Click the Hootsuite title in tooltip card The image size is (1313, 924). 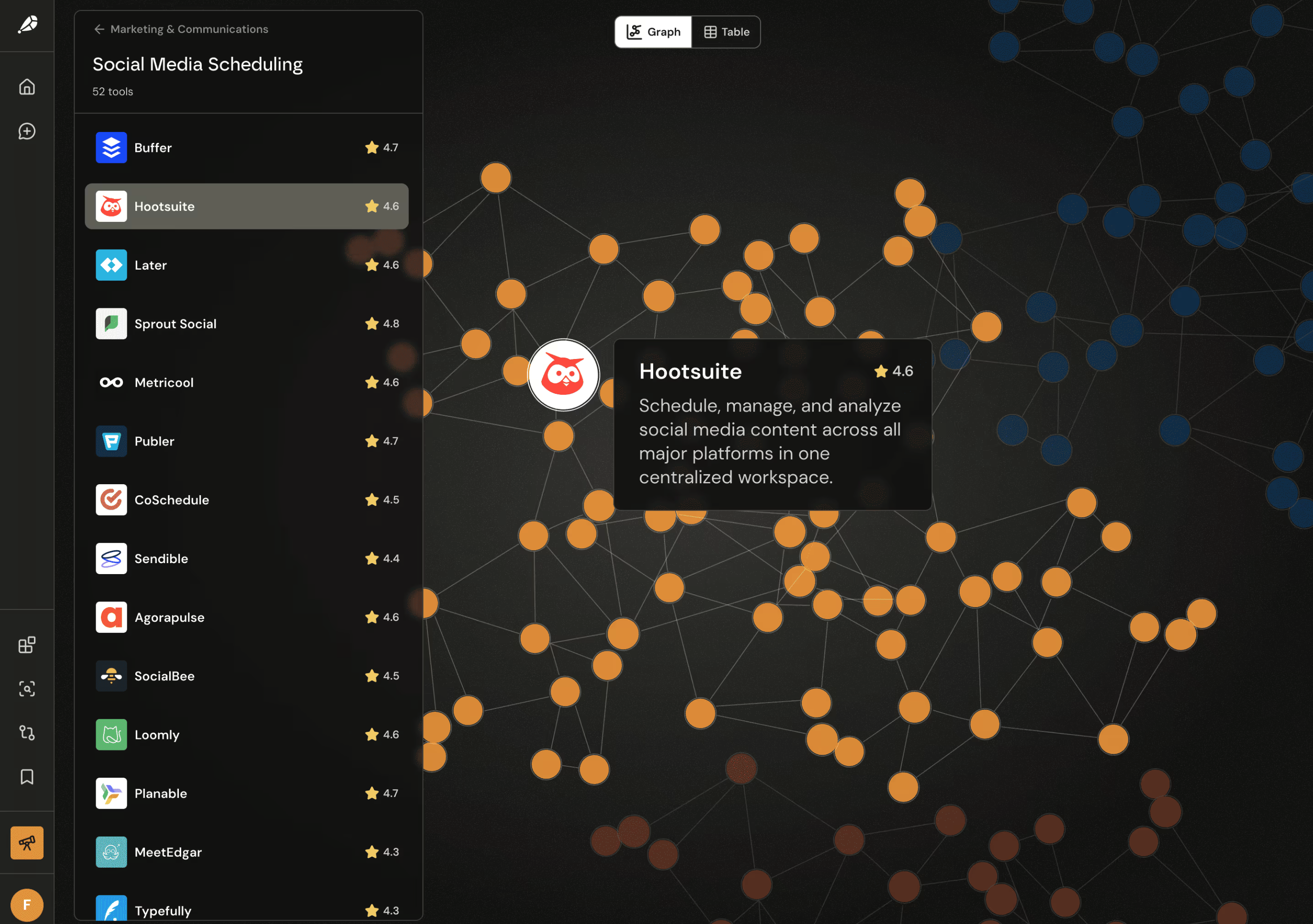pyautogui.click(x=690, y=372)
